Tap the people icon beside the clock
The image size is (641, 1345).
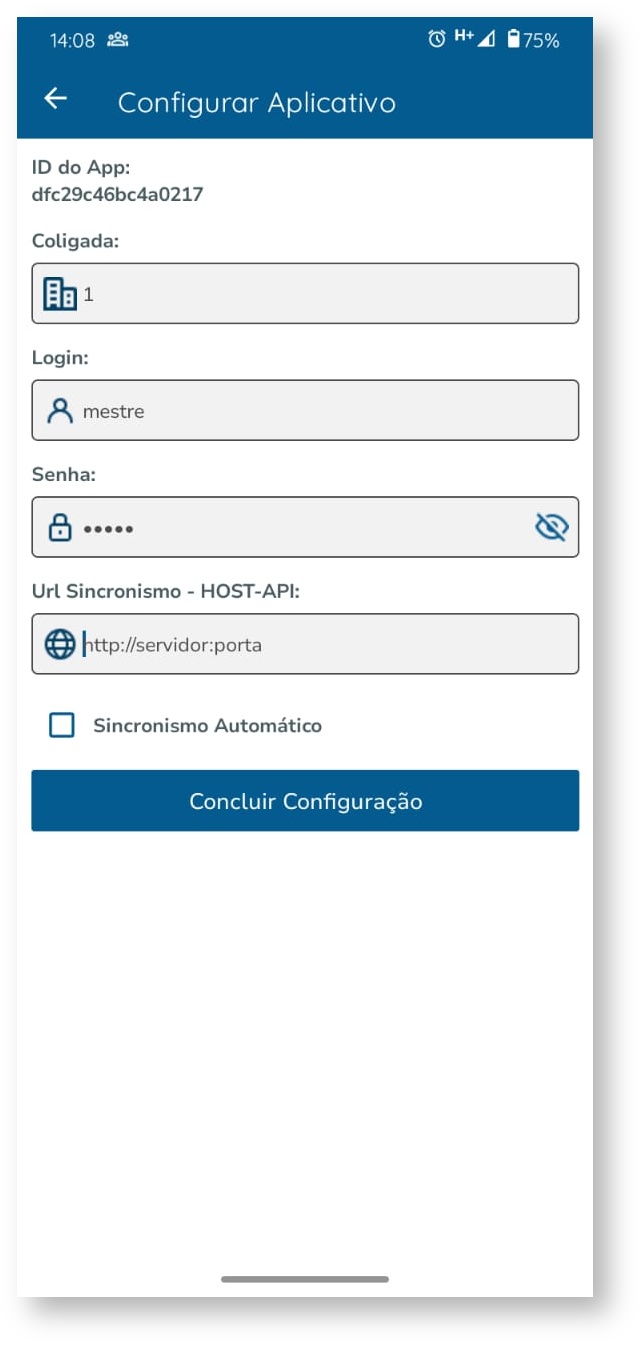click(x=118, y=40)
